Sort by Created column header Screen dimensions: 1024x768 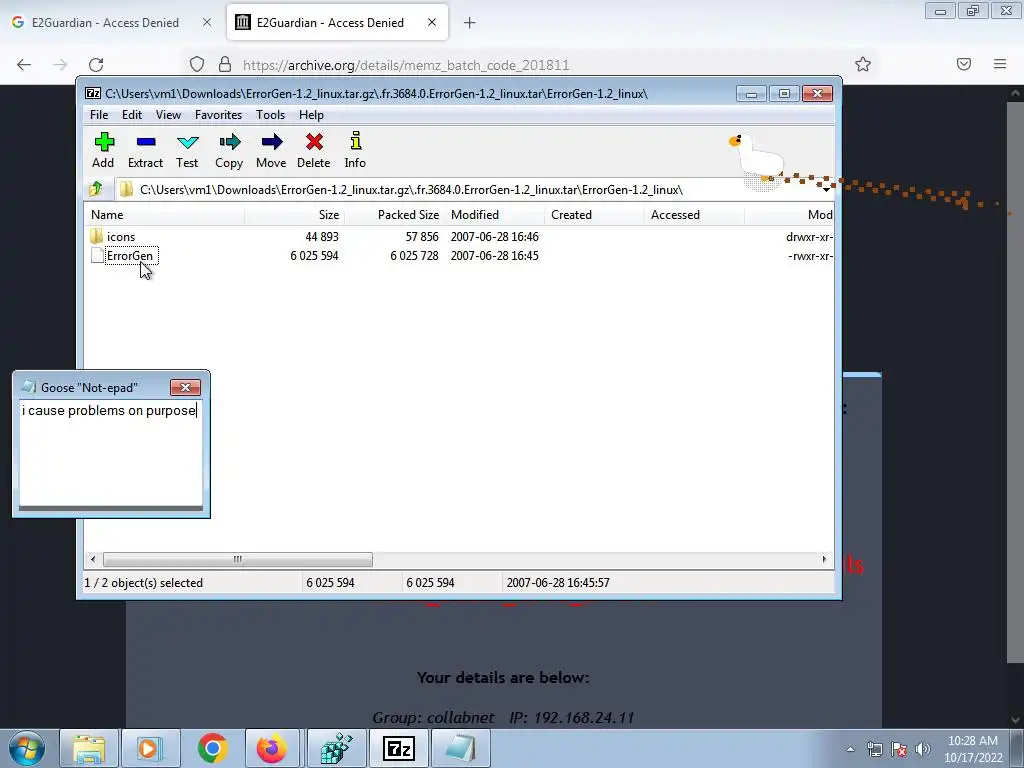click(x=594, y=215)
